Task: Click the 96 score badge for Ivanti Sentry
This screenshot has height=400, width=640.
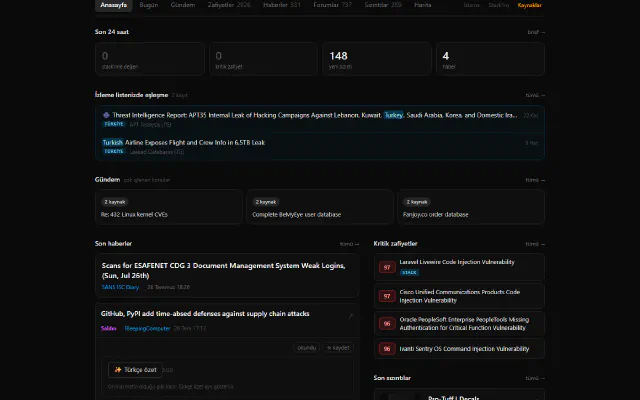Action: point(387,349)
